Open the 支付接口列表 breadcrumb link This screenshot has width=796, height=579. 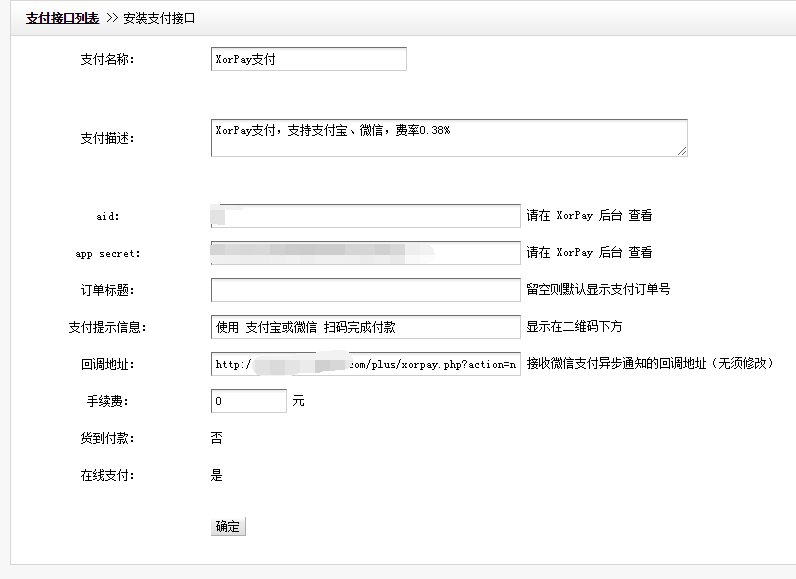pos(62,18)
